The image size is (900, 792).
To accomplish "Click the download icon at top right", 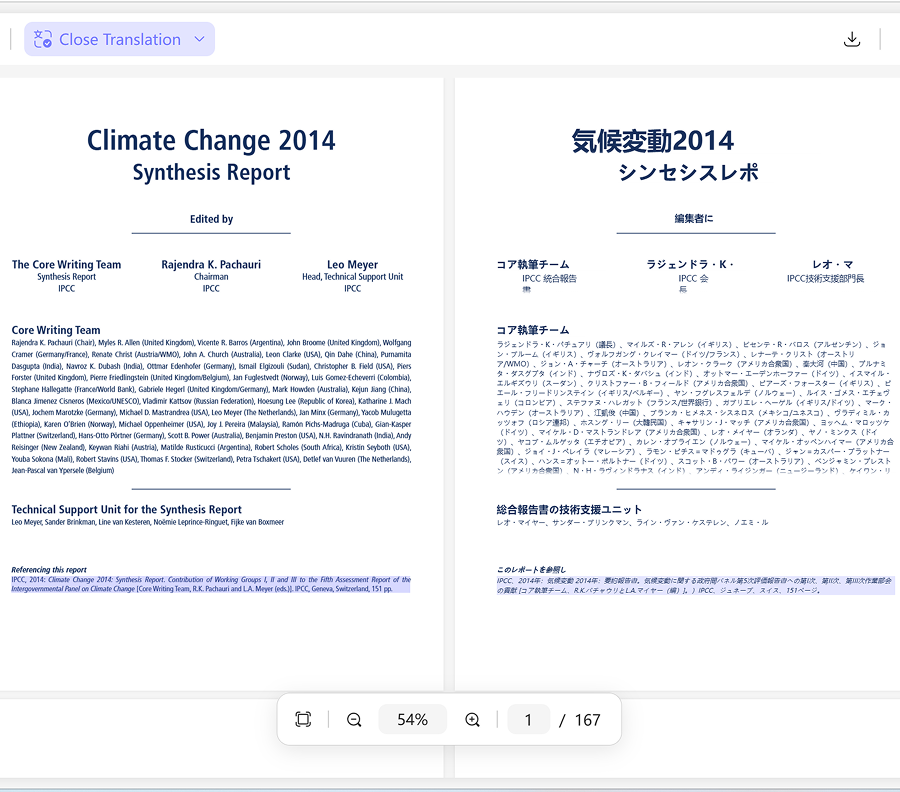I will pos(852,38).
